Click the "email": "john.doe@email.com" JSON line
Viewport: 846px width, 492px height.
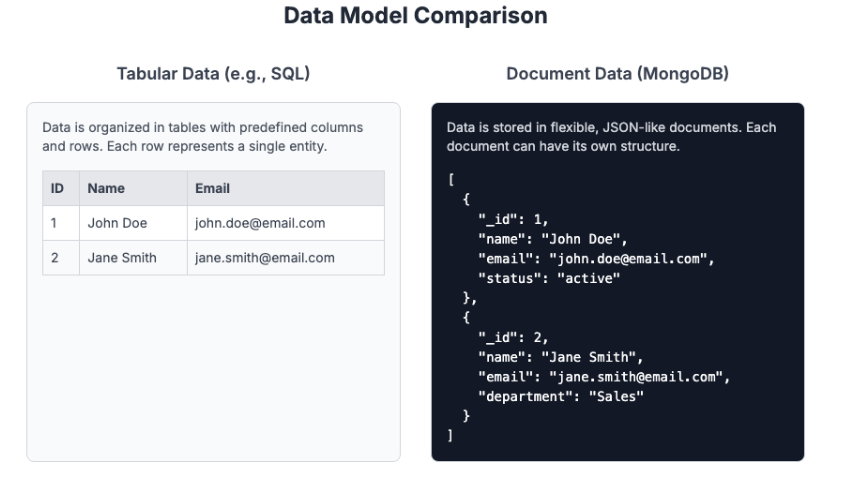coord(596,259)
